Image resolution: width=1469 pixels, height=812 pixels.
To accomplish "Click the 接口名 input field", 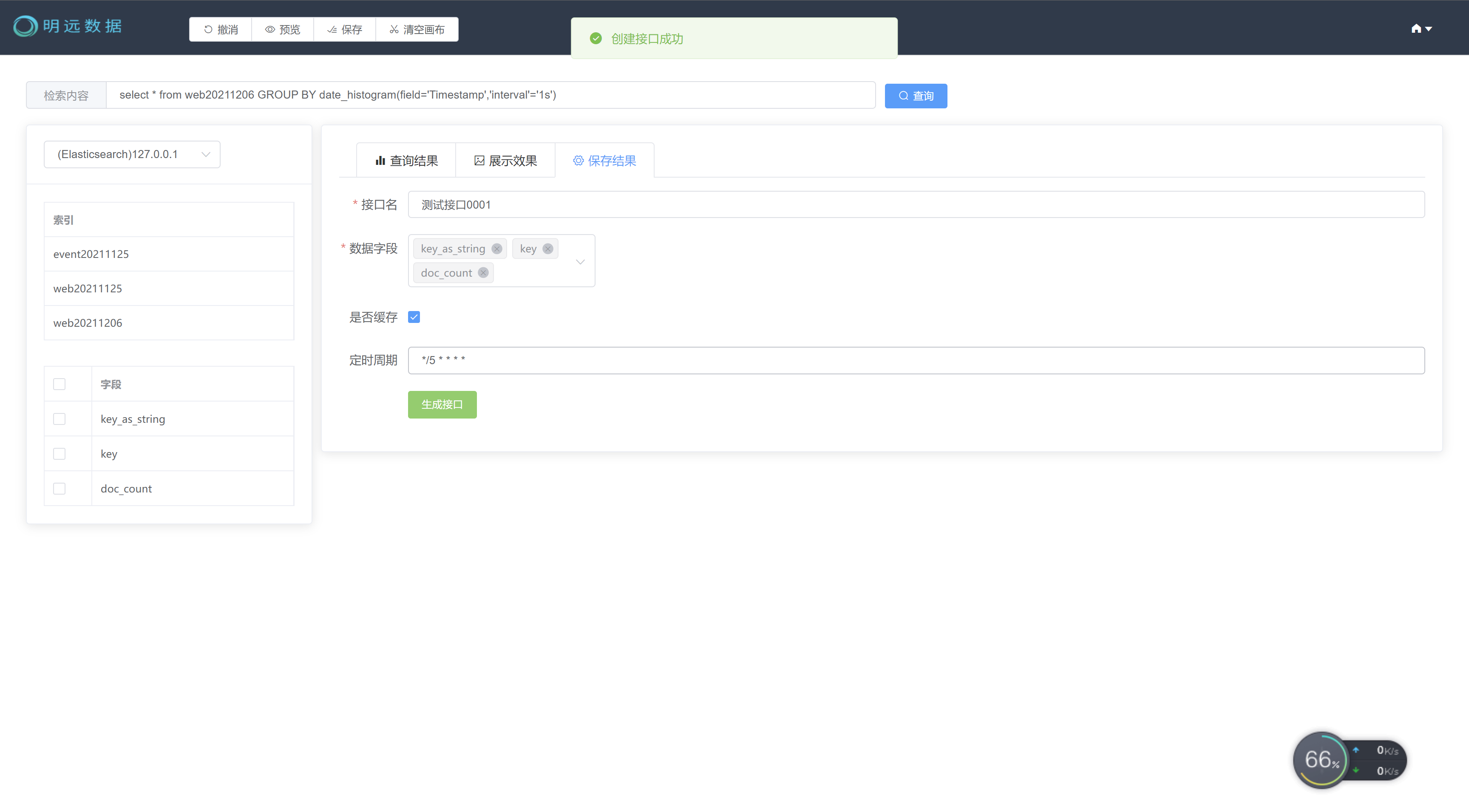I will (916, 204).
